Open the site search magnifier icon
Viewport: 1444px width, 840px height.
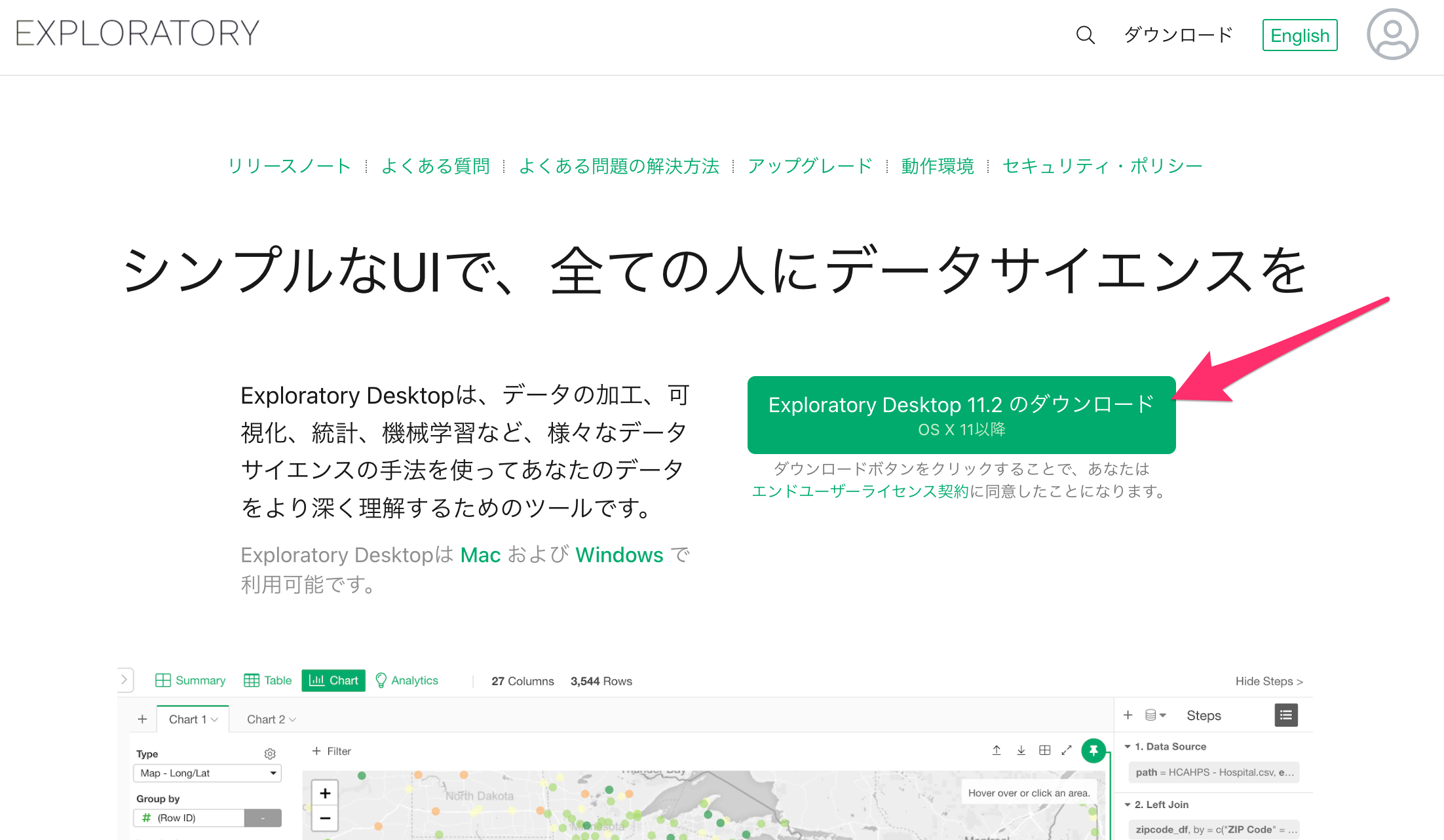(x=1085, y=35)
